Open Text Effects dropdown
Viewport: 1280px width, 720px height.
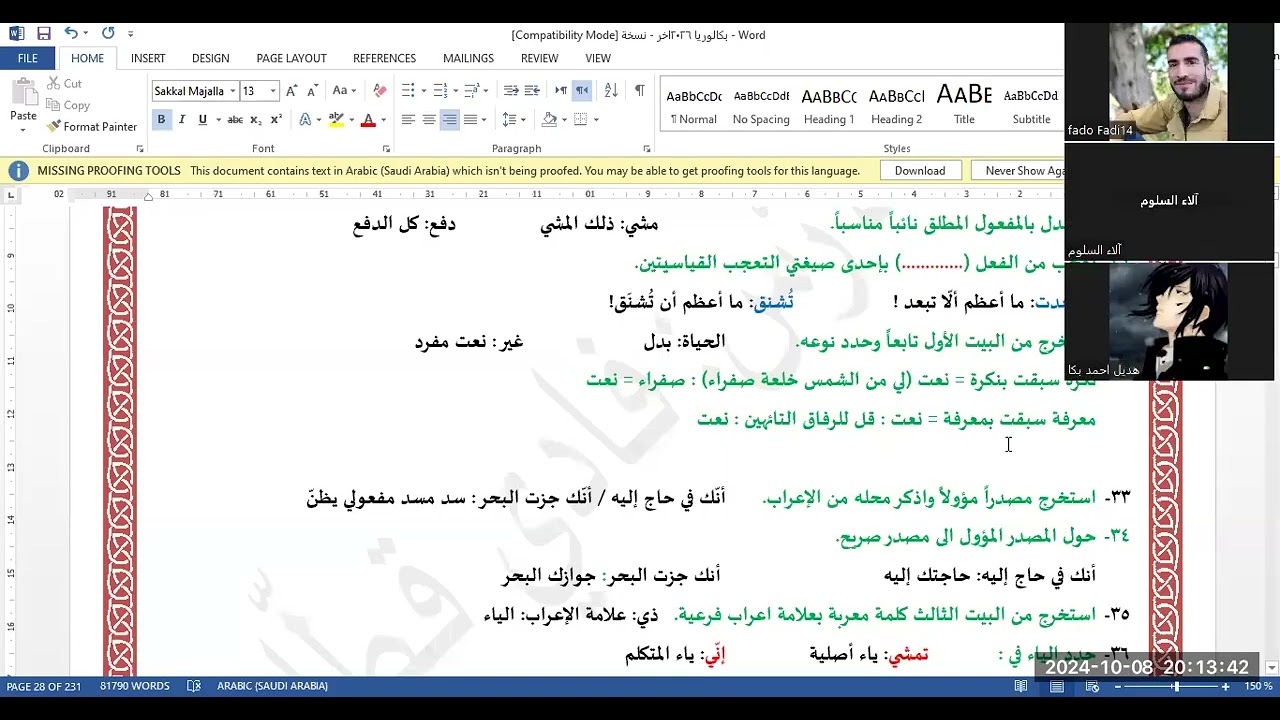click(x=318, y=120)
